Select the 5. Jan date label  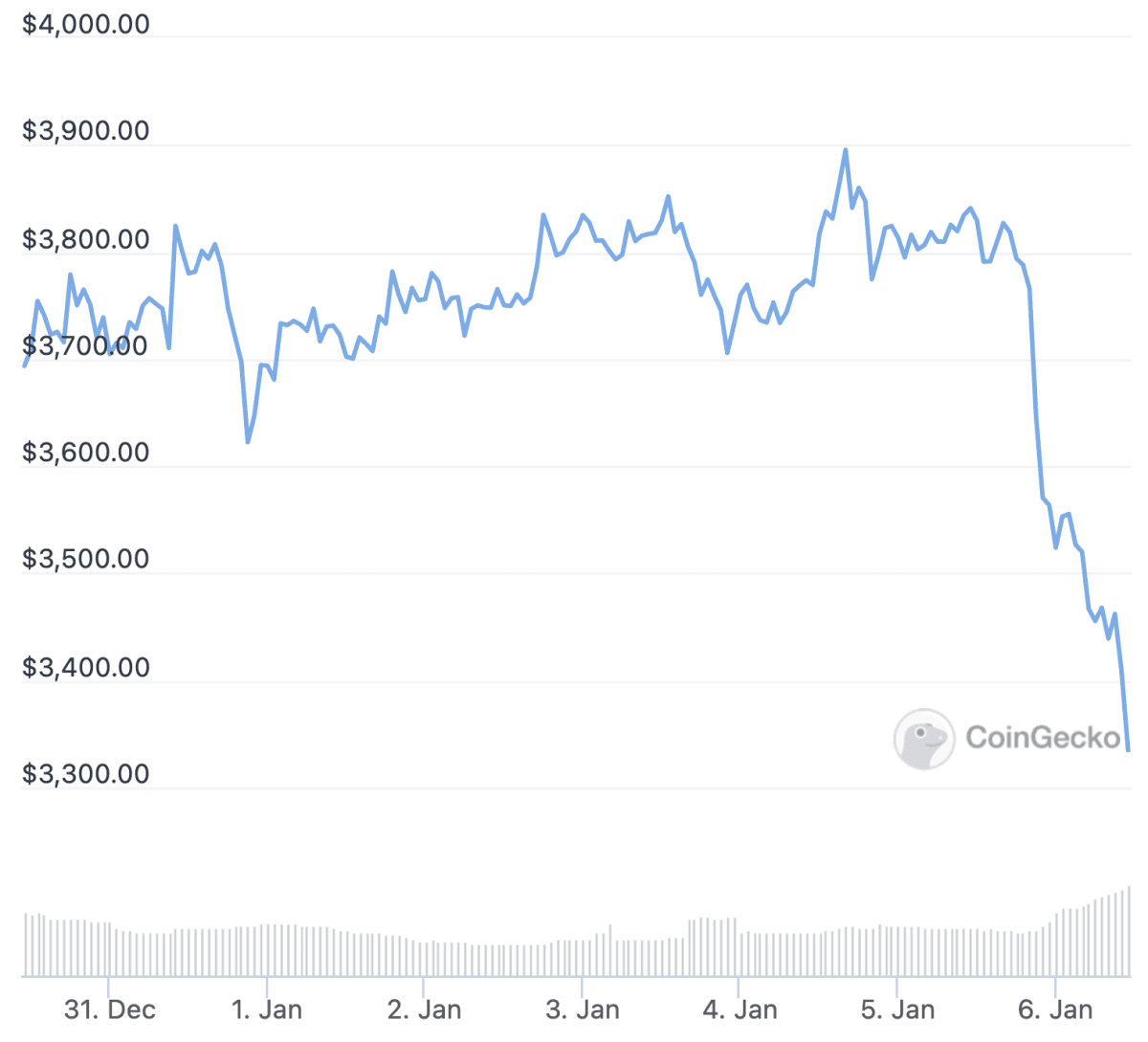pos(897,1009)
